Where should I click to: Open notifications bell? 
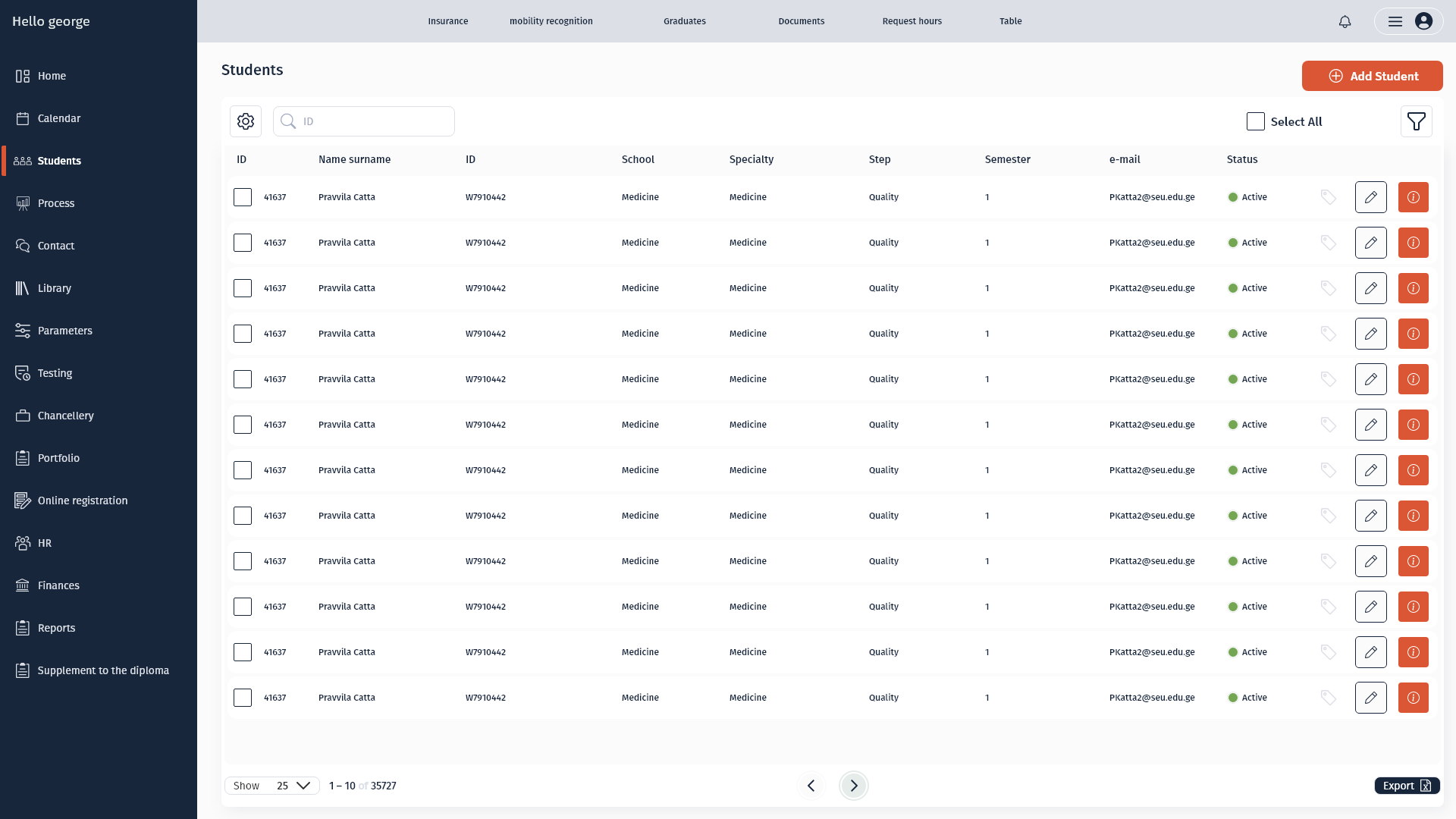coord(1345,21)
